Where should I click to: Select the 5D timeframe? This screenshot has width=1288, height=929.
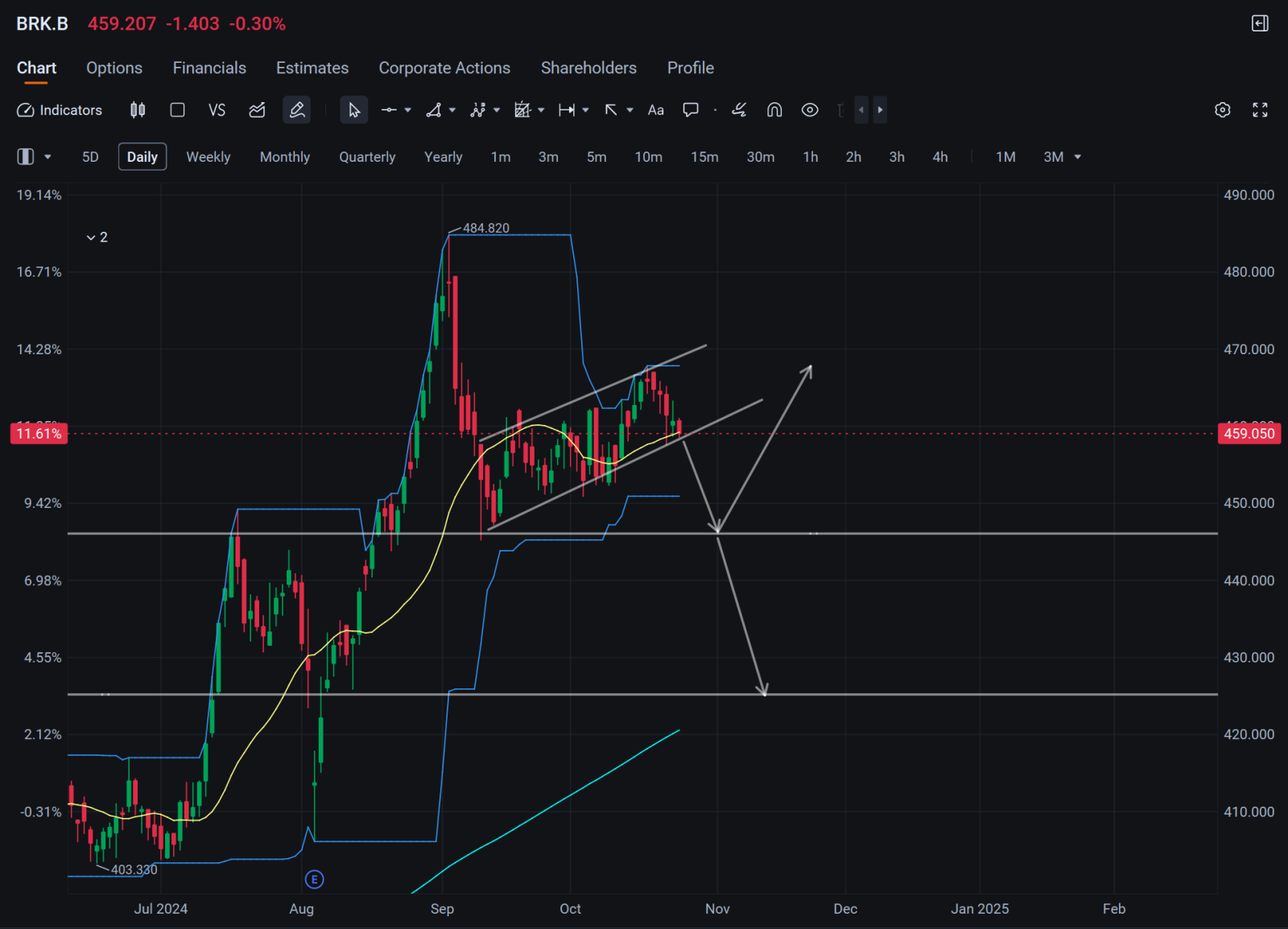pos(90,157)
